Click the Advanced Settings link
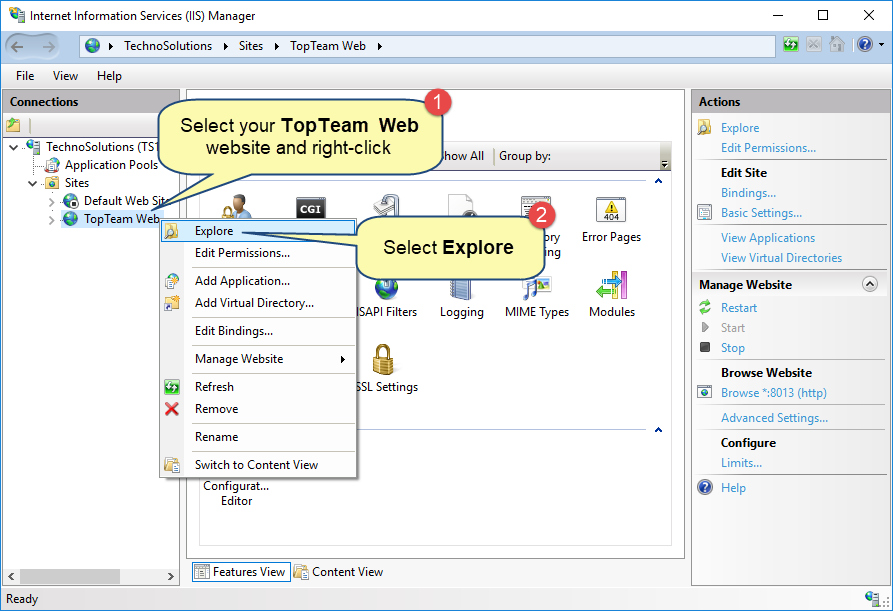This screenshot has width=893, height=611. tap(775, 418)
